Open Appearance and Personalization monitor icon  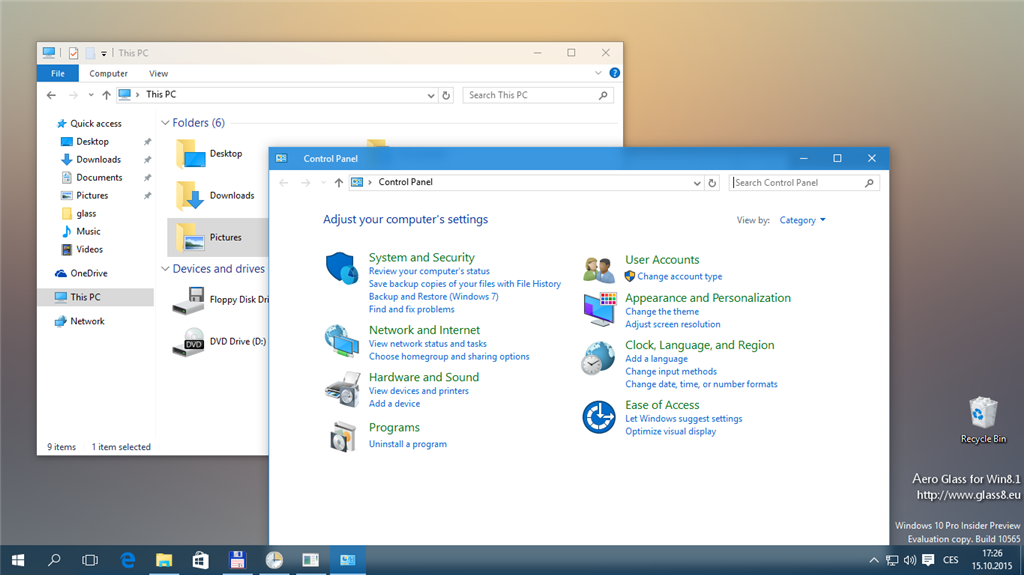point(600,309)
